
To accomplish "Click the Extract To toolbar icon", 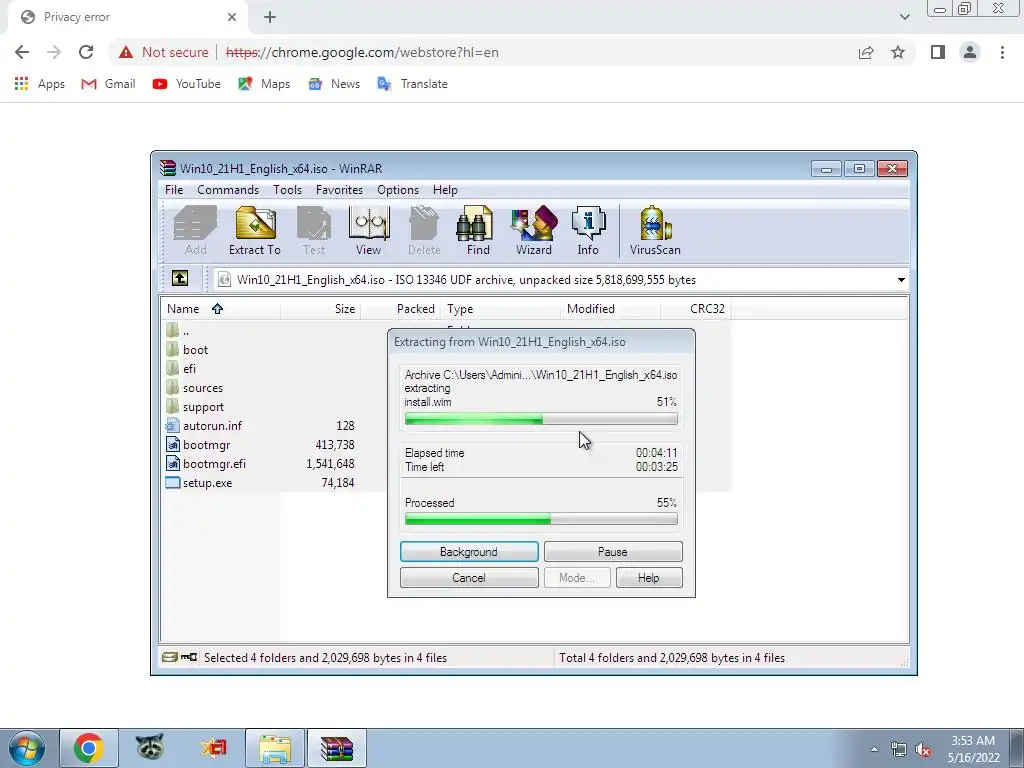I will 255,231.
